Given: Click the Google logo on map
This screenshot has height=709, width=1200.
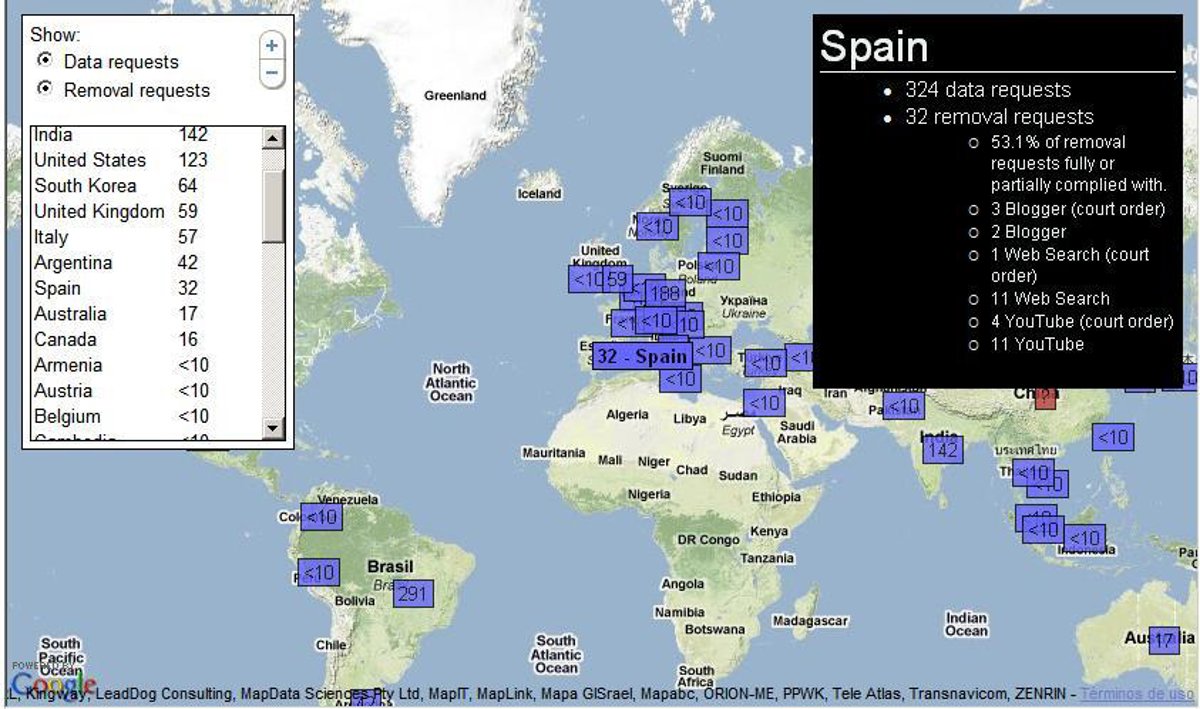Looking at the screenshot, I should [x=50, y=686].
